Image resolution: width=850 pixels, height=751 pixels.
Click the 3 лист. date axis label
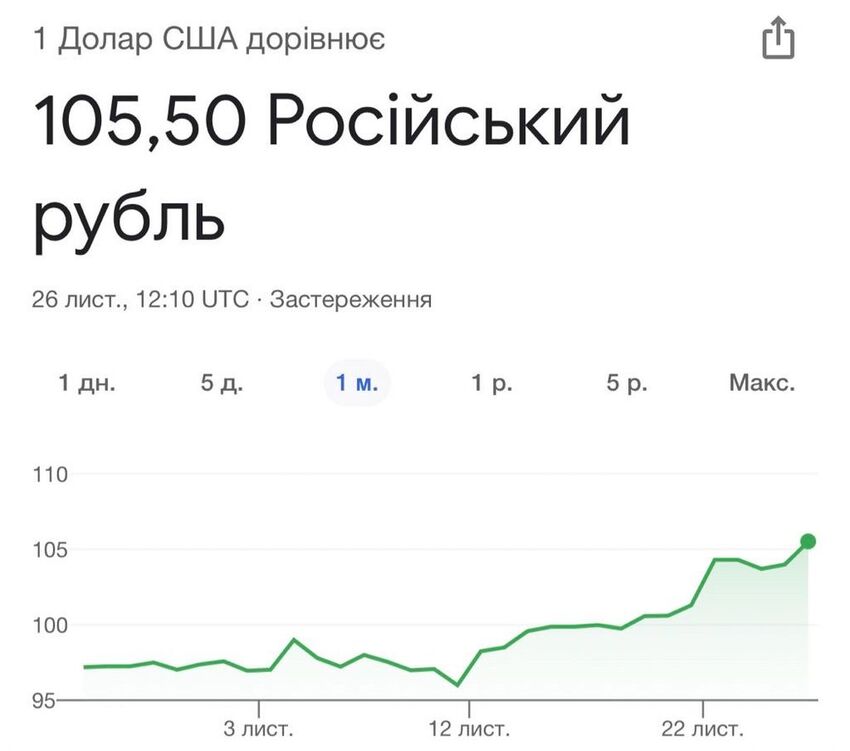tap(258, 729)
